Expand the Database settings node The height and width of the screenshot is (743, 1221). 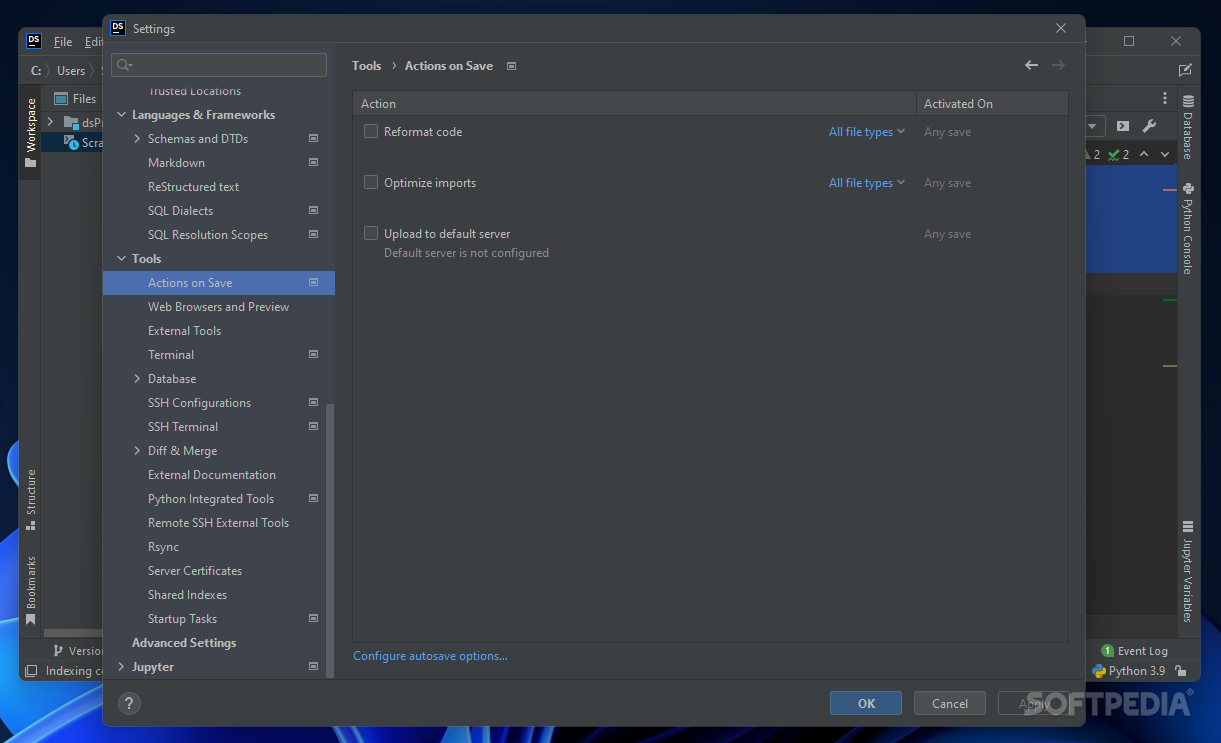pyautogui.click(x=137, y=379)
